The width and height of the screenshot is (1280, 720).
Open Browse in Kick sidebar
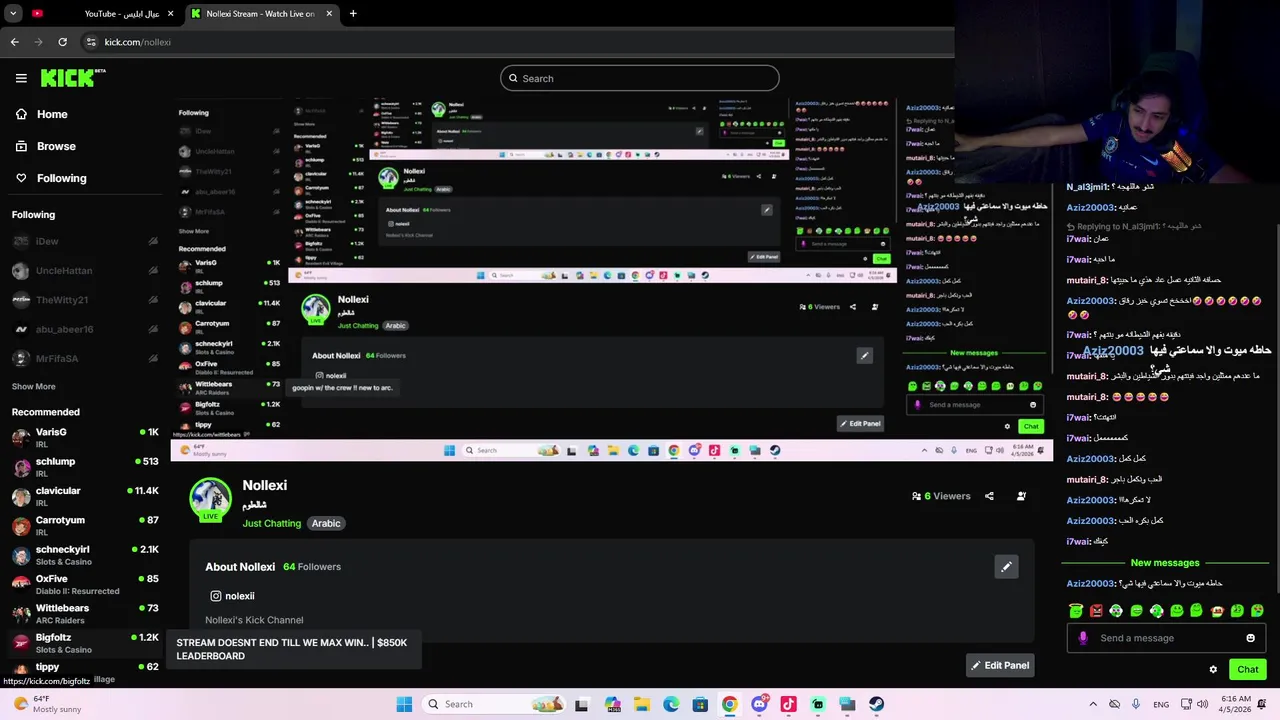pyautogui.click(x=45, y=146)
